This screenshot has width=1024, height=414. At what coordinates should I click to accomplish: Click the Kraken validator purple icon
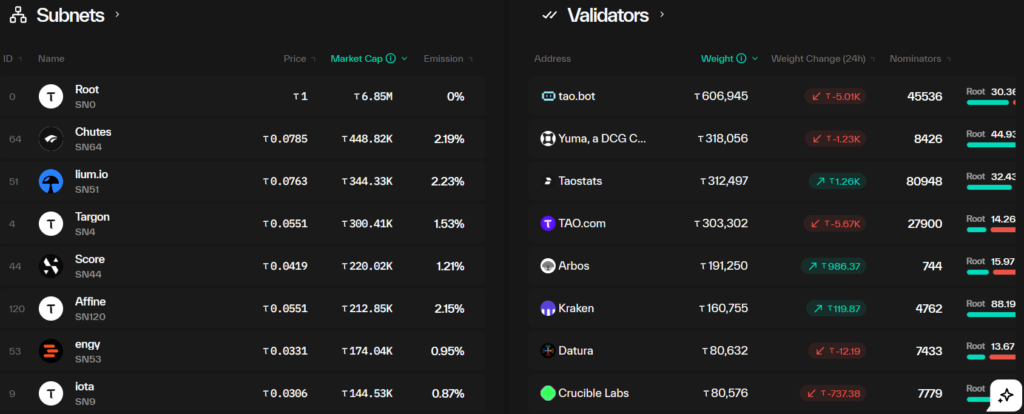click(548, 308)
